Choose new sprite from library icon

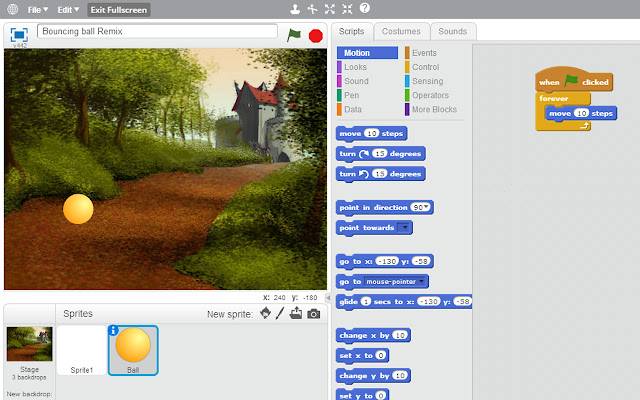pyautogui.click(x=265, y=313)
